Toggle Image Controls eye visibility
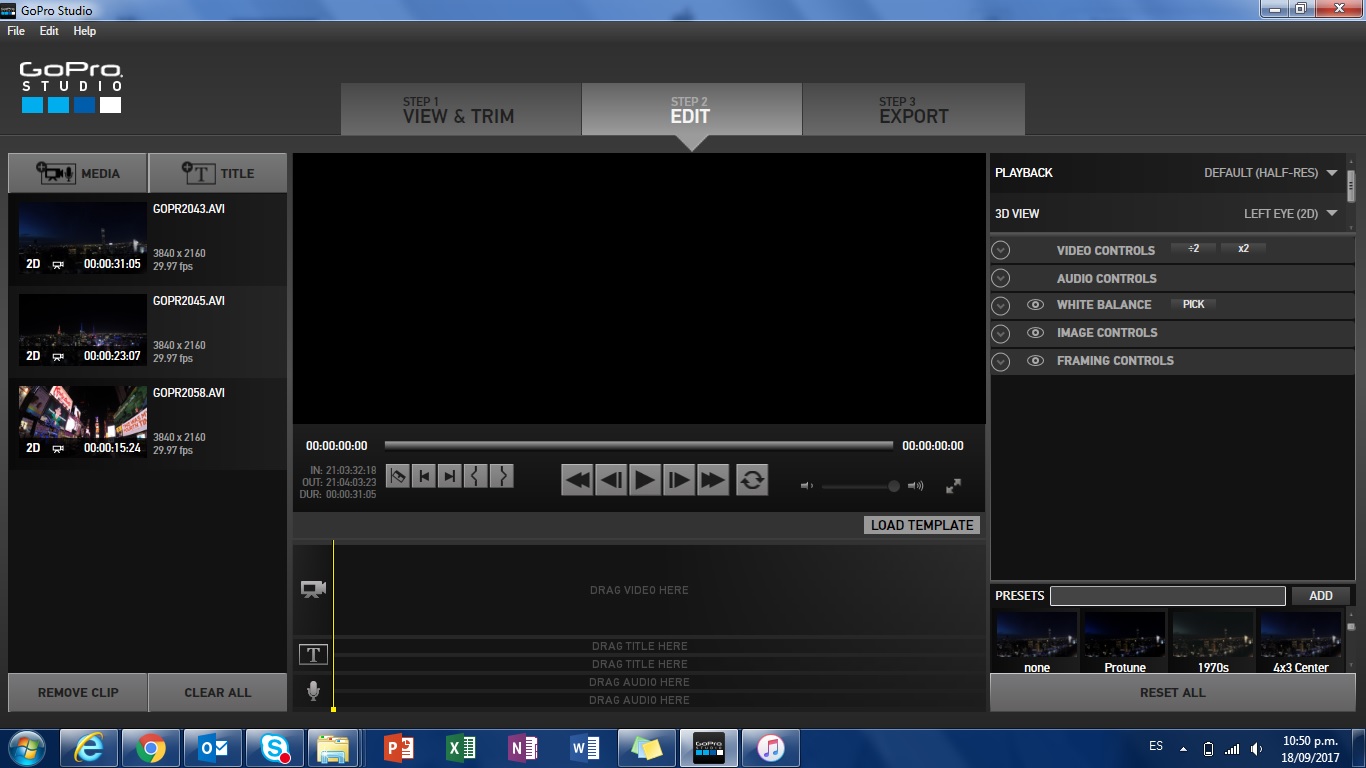1366x768 pixels. point(1036,333)
